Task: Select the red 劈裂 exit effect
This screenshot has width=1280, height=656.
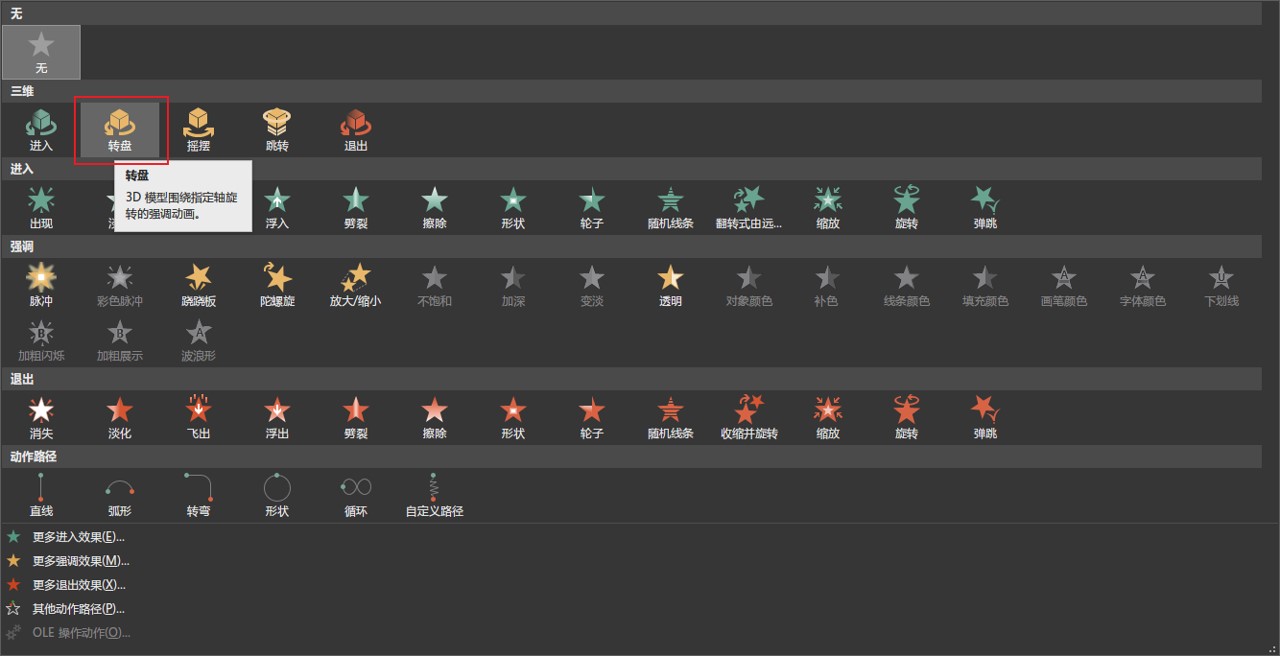Action: [x=356, y=417]
